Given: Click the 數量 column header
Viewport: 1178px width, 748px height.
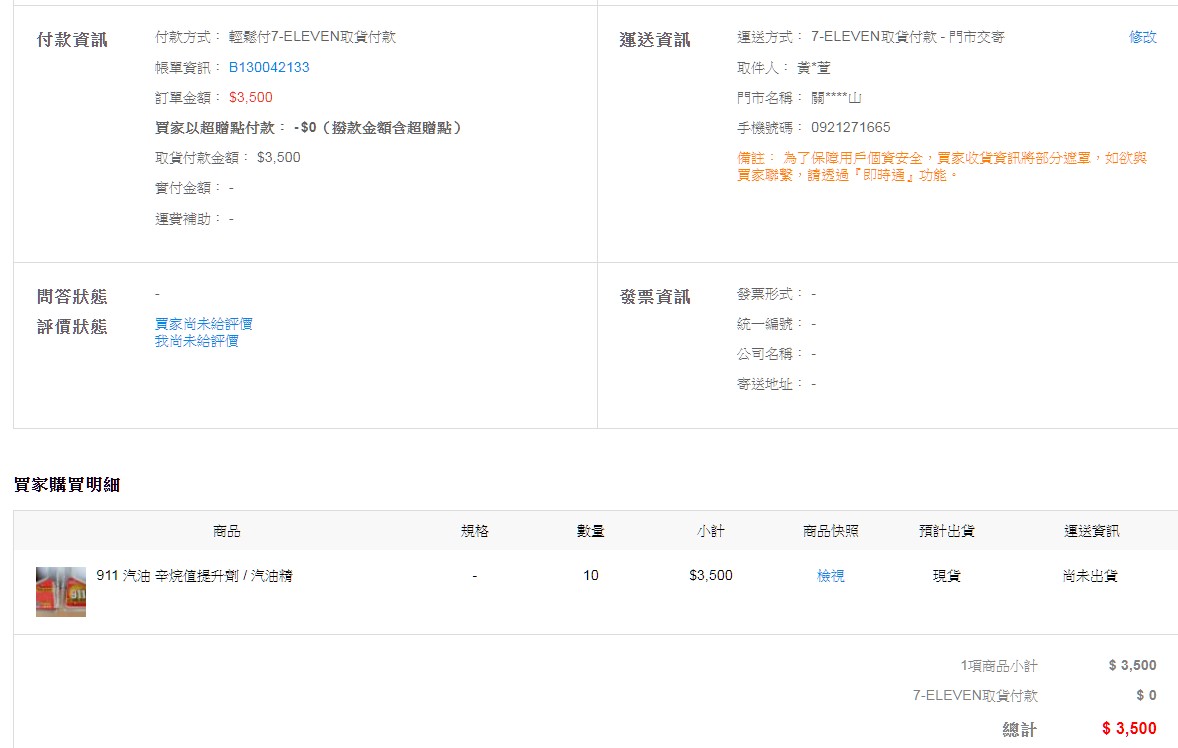Looking at the screenshot, I should coord(590,531).
